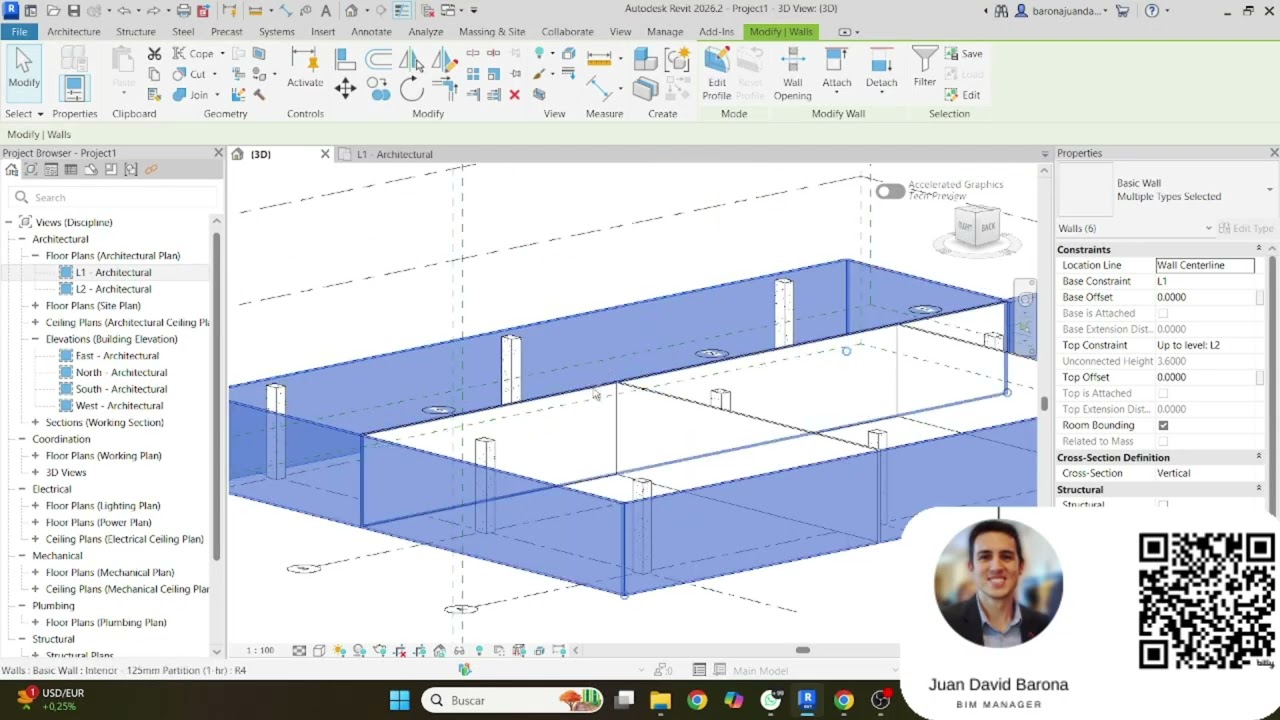This screenshot has width=1280, height=720.
Task: Toggle the Room Bounding checkbox
Action: [x=1163, y=425]
